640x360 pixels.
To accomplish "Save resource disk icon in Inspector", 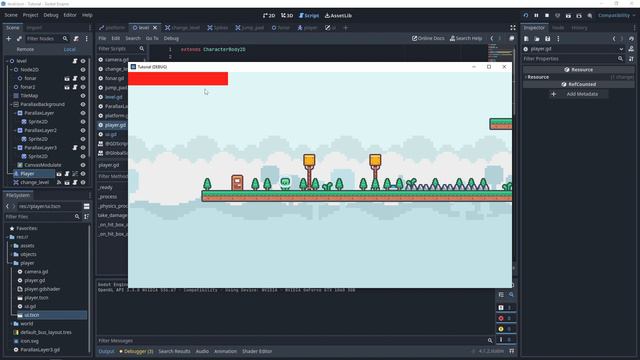I will point(547,39).
